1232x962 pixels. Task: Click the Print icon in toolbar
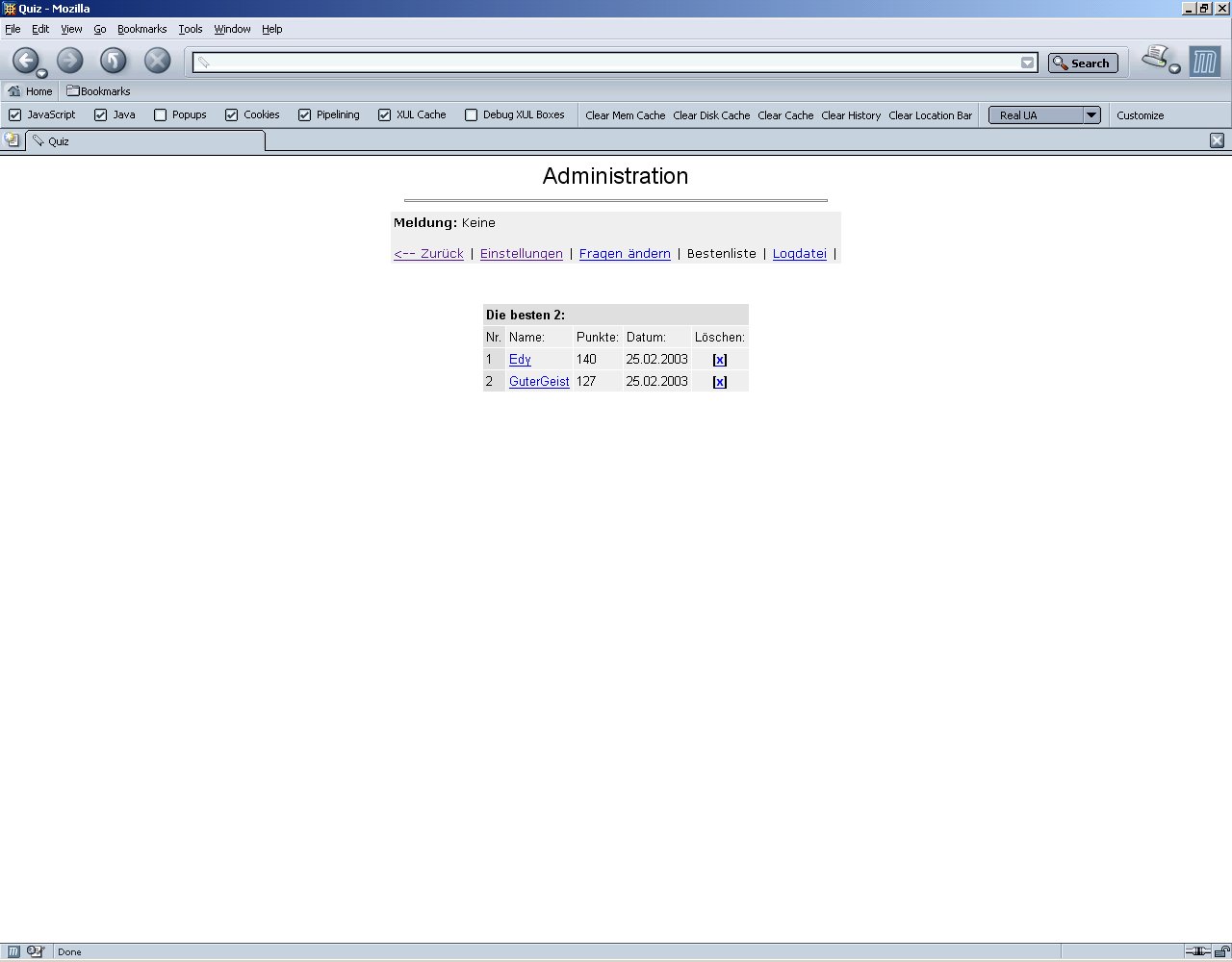pyautogui.click(x=1155, y=58)
